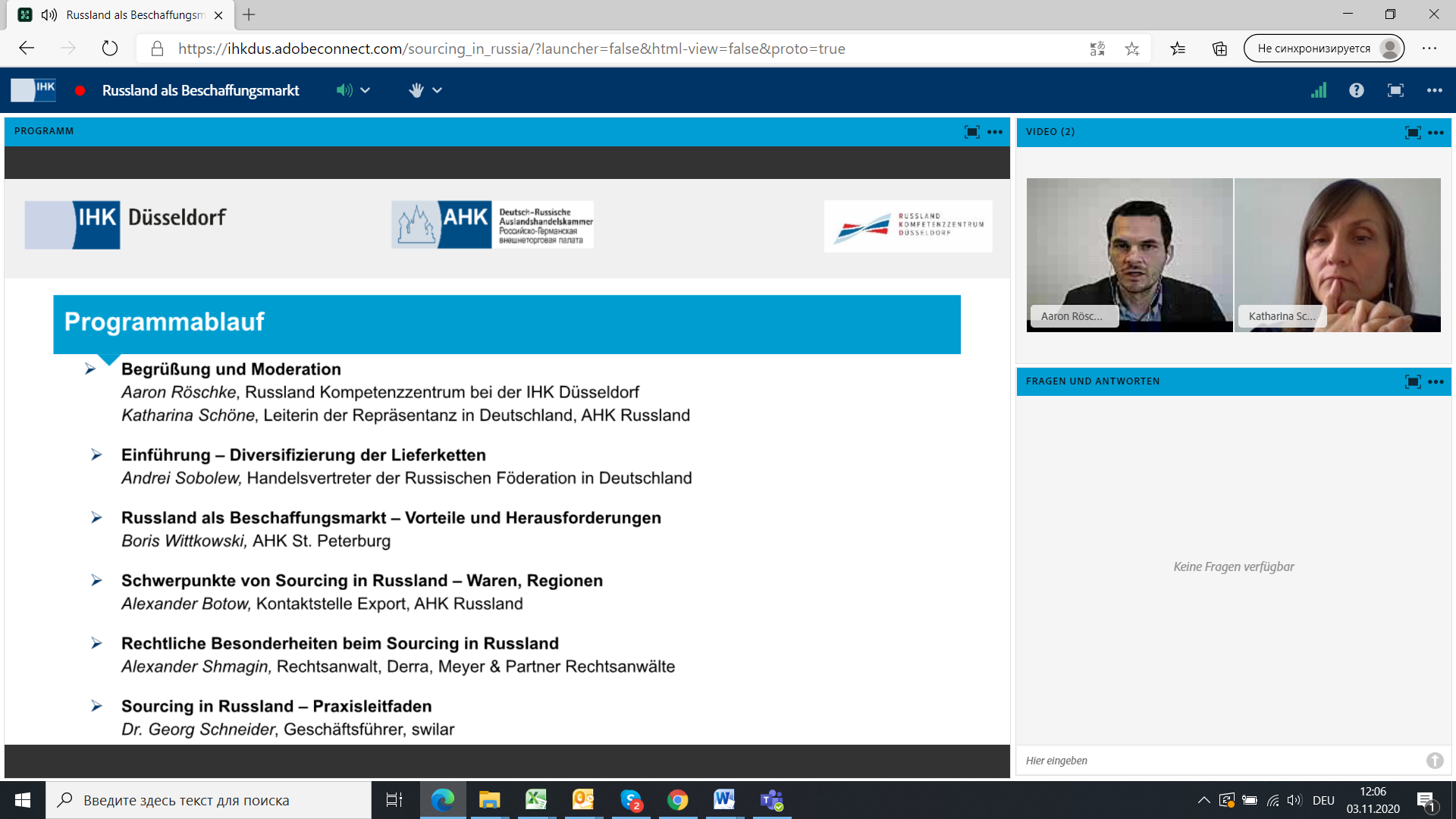The image size is (1456, 819).
Task: Open system volume tray icon
Action: point(1294,800)
